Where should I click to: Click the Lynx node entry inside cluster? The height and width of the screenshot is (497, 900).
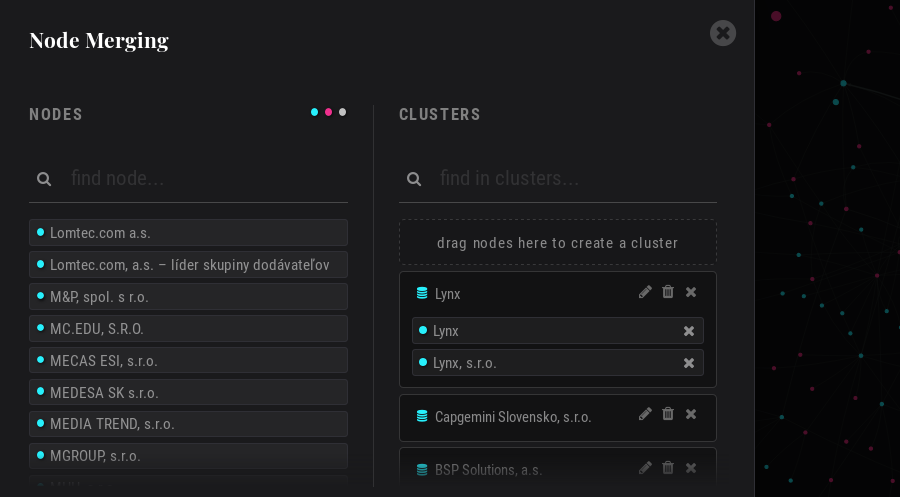tap(558, 331)
